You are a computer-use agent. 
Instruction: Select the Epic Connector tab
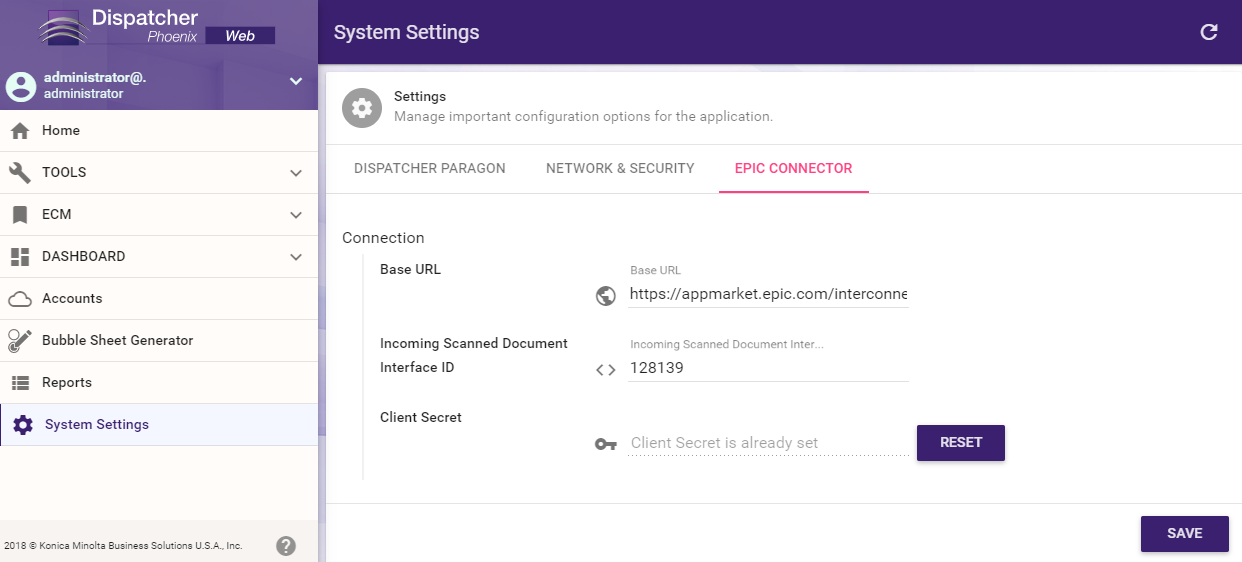pos(794,168)
